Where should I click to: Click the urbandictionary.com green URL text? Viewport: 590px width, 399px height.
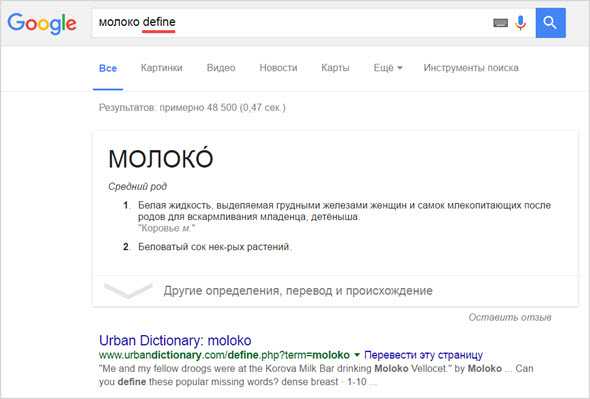tap(224, 355)
